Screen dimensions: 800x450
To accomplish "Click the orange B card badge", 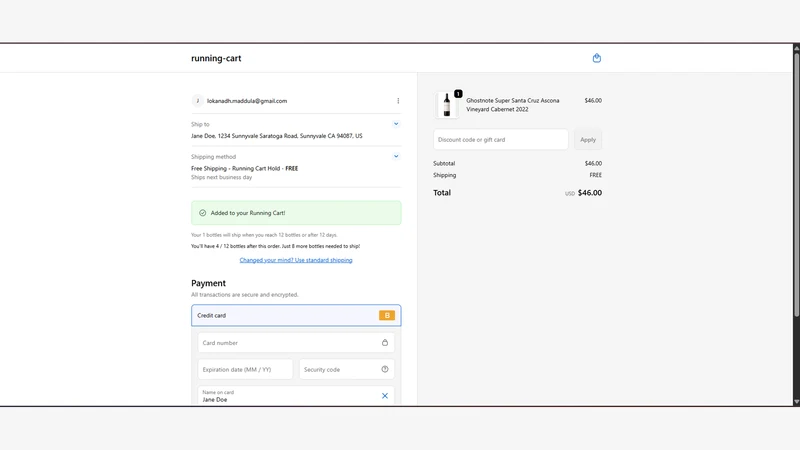I will tap(387, 315).
